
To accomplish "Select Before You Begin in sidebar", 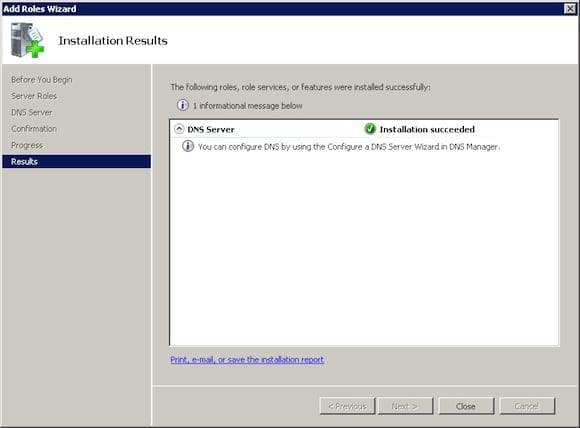I will tap(42, 80).
